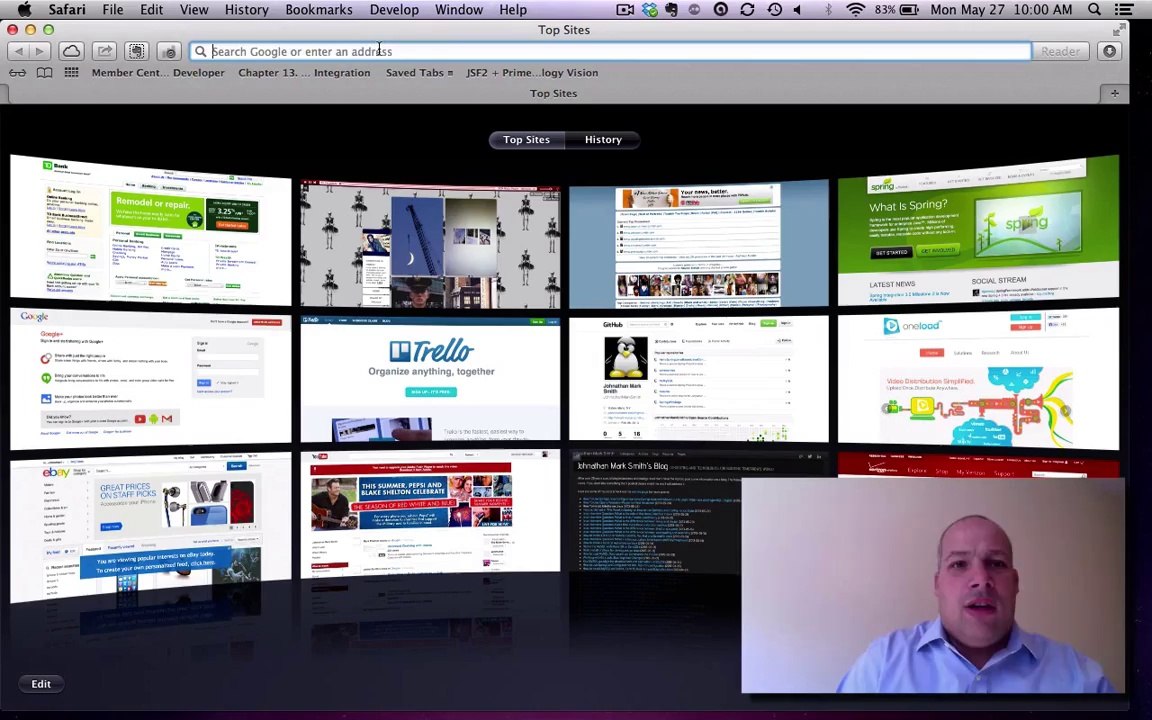The width and height of the screenshot is (1152, 720).
Task: Open the Edit menu in menu bar
Action: [x=151, y=10]
